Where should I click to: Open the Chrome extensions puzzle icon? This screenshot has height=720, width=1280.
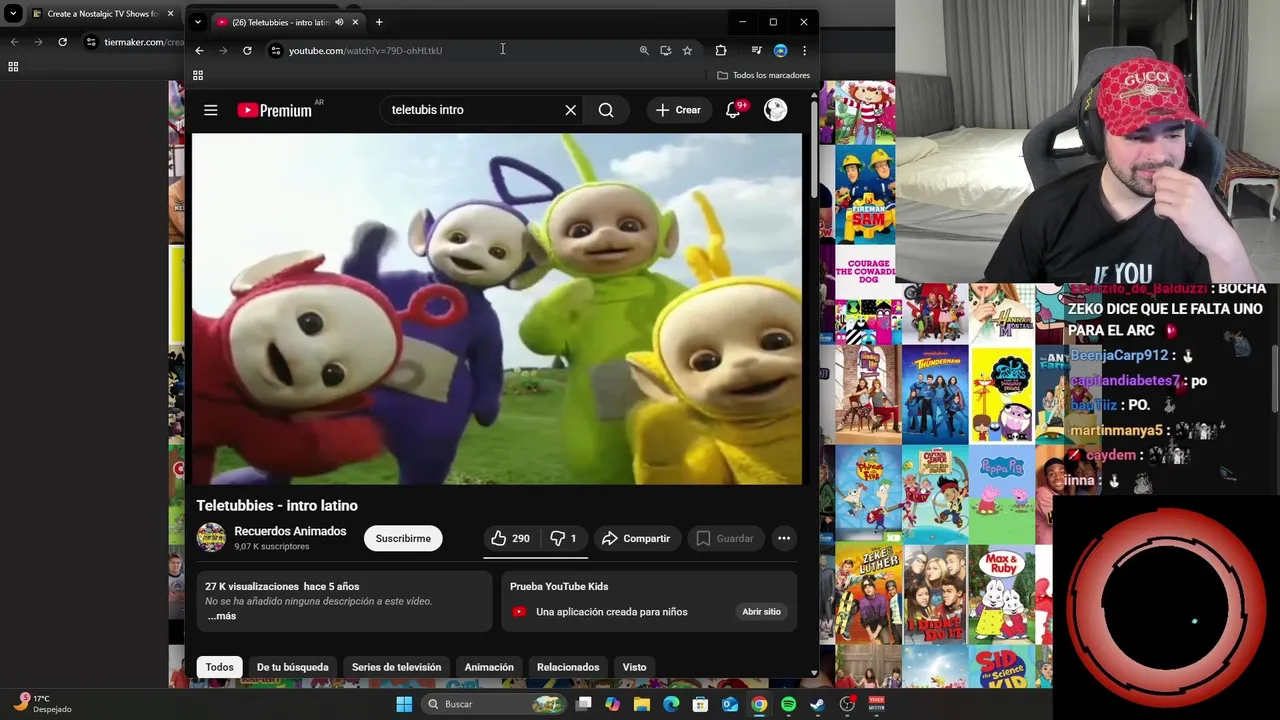[x=721, y=50]
